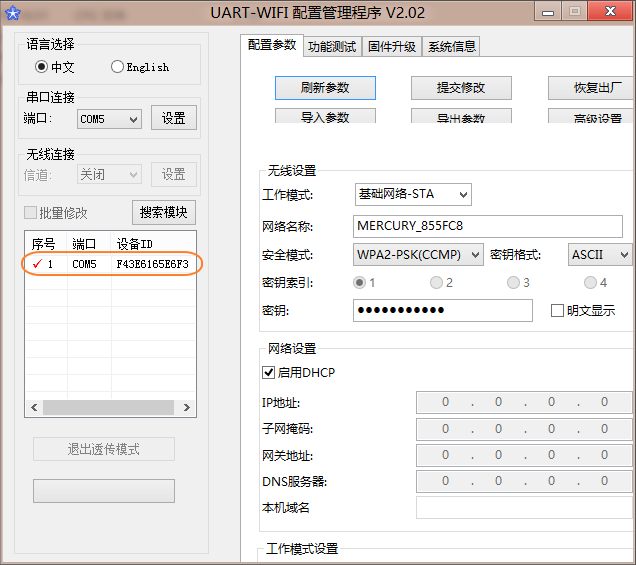Click 恢复出厂 button
The width and height of the screenshot is (636, 565).
tap(592, 88)
